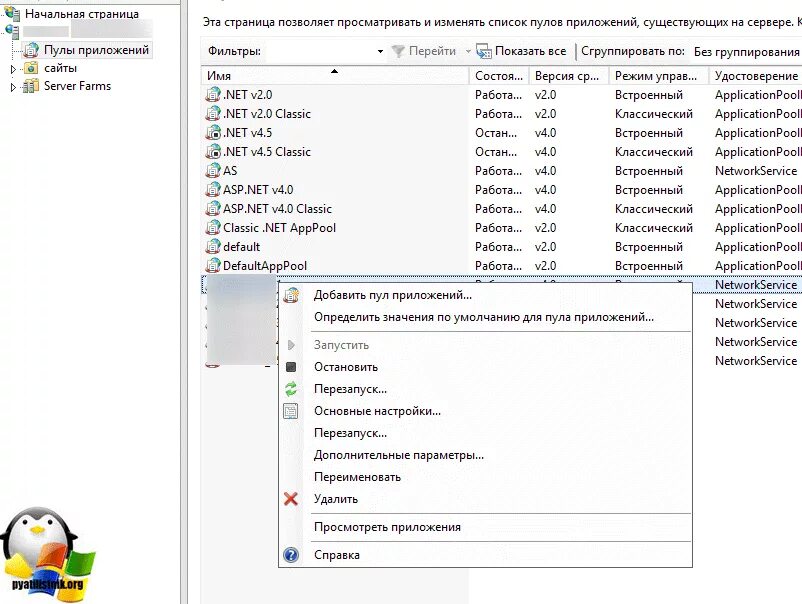Select the сайты tree item

(60, 68)
